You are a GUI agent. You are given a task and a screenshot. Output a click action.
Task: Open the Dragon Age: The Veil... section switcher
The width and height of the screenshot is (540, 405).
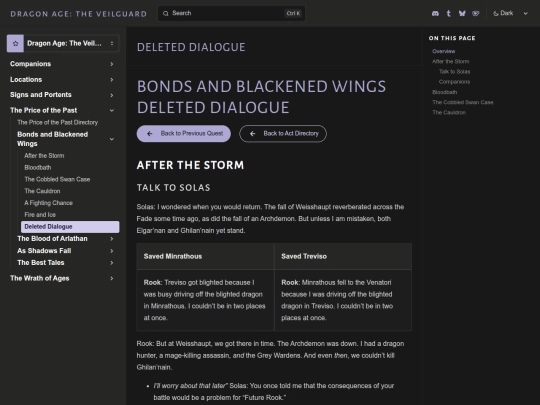pos(63,43)
